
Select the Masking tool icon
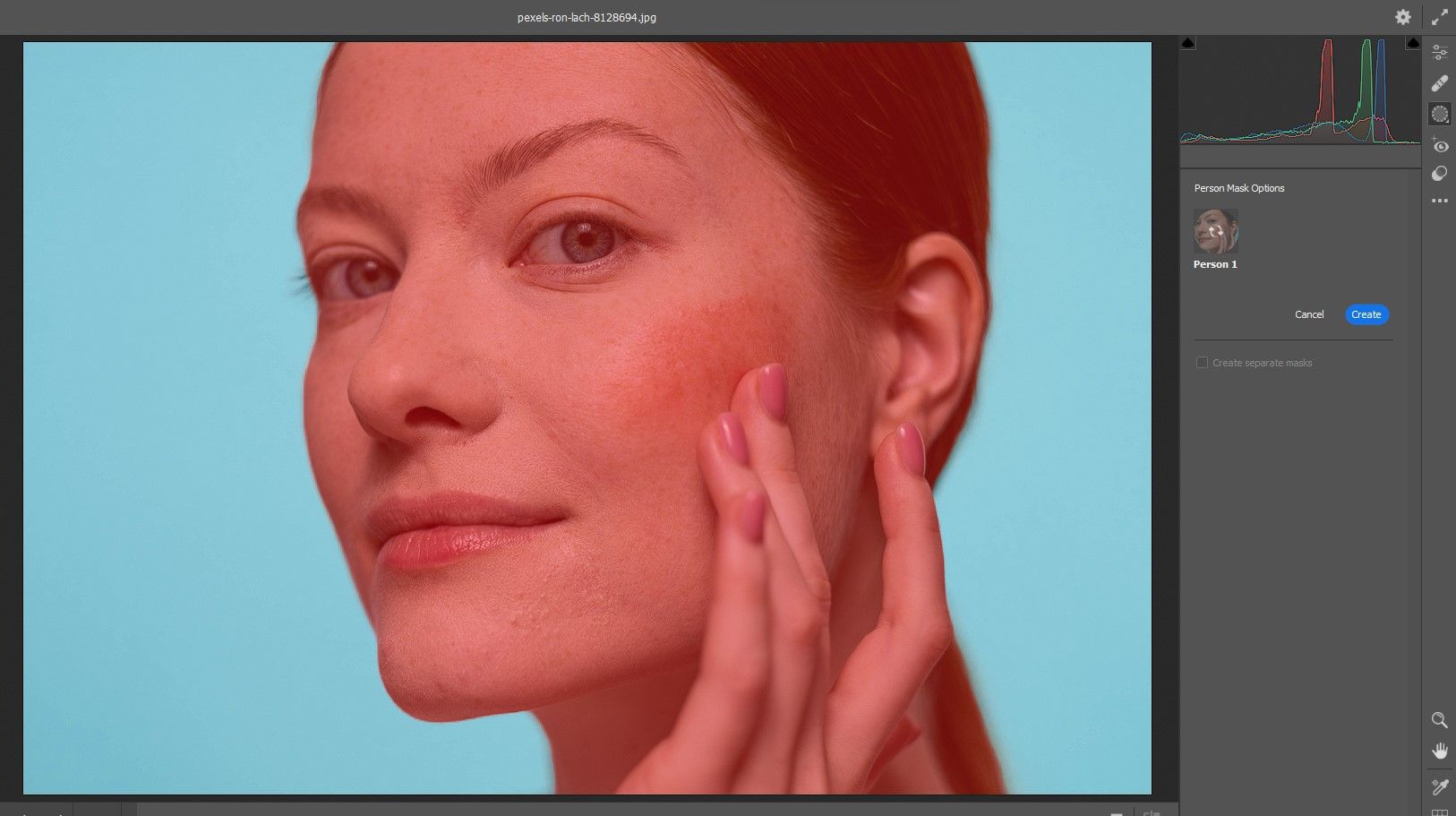(1440, 114)
